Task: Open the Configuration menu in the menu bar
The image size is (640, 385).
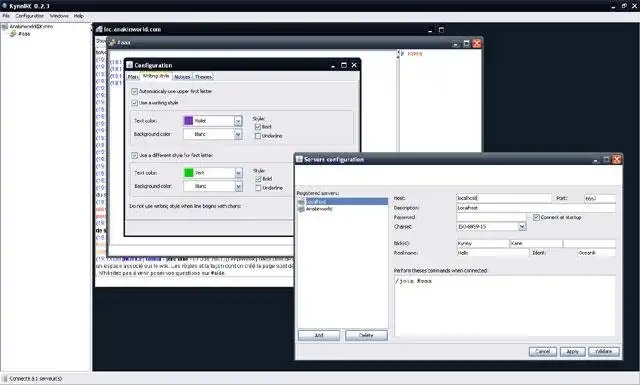Action: click(29, 16)
